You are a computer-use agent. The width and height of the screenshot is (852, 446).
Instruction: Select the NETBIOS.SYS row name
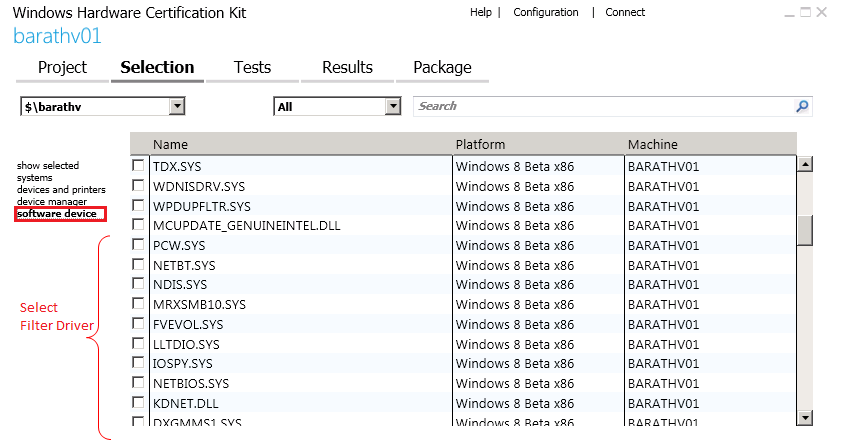coord(191,384)
